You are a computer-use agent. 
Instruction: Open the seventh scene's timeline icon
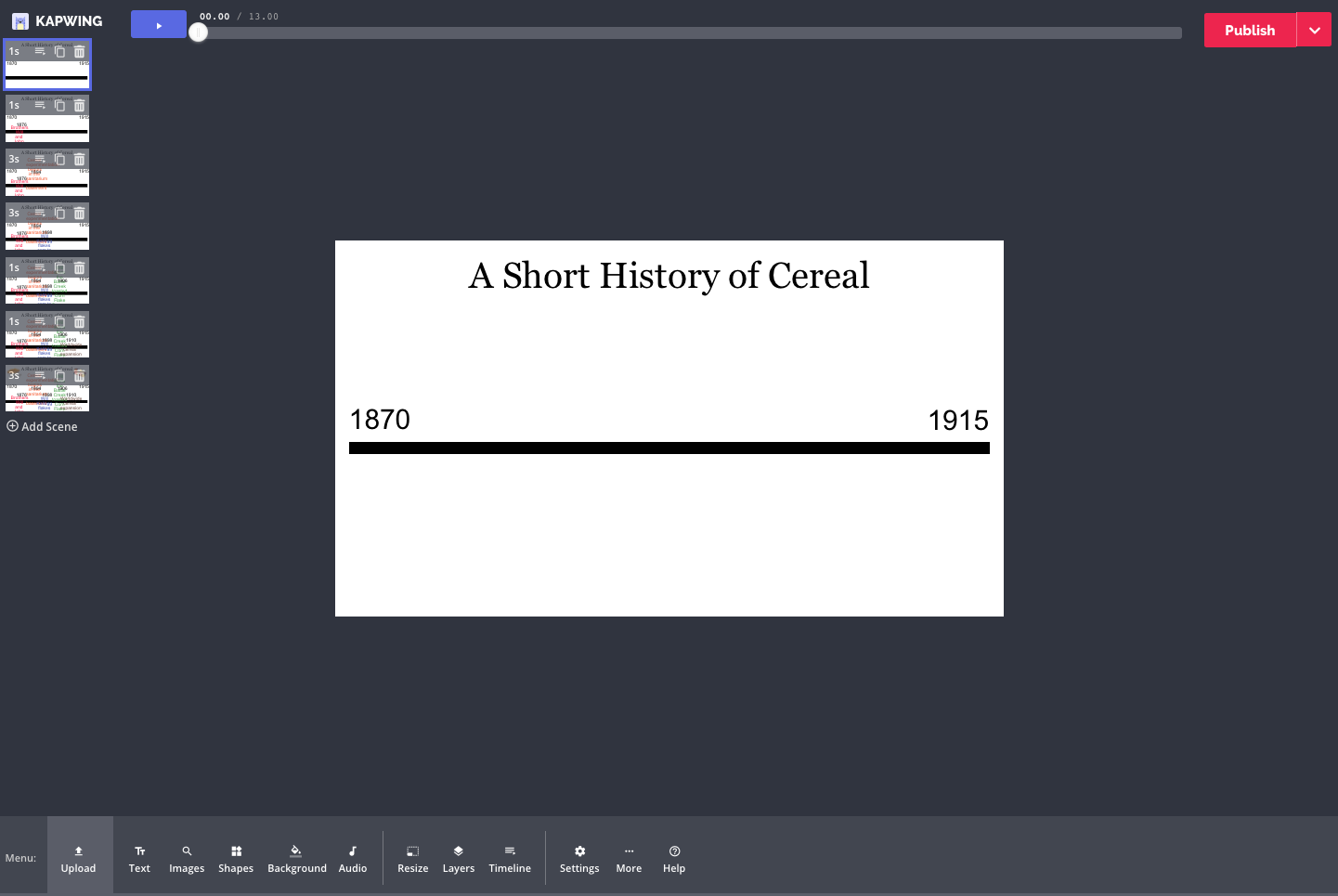pos(40,376)
